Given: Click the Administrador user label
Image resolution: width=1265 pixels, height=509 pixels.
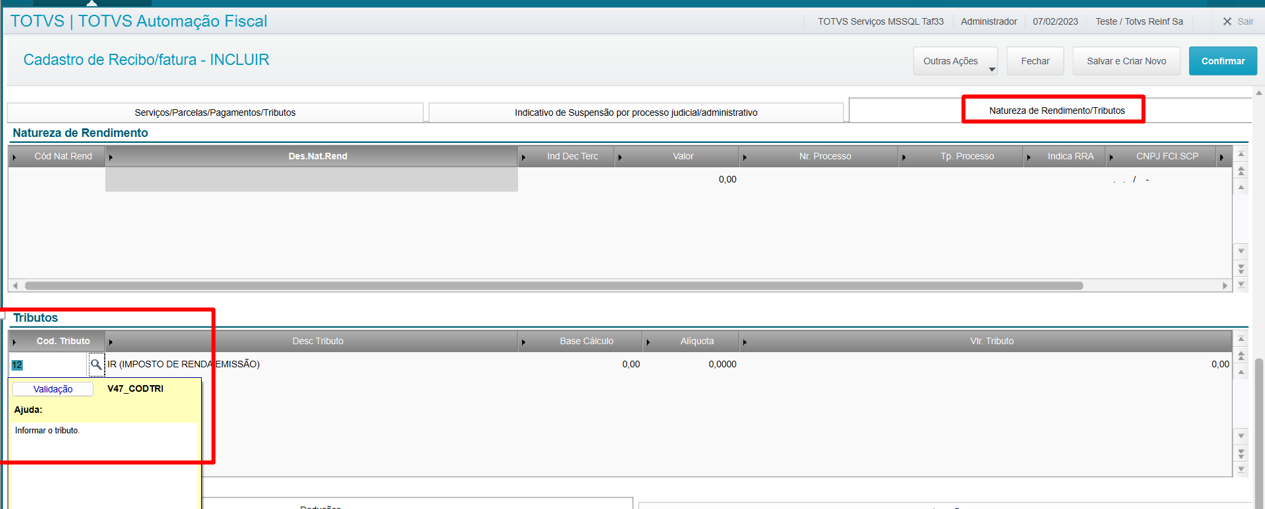Looking at the screenshot, I should (x=989, y=21).
